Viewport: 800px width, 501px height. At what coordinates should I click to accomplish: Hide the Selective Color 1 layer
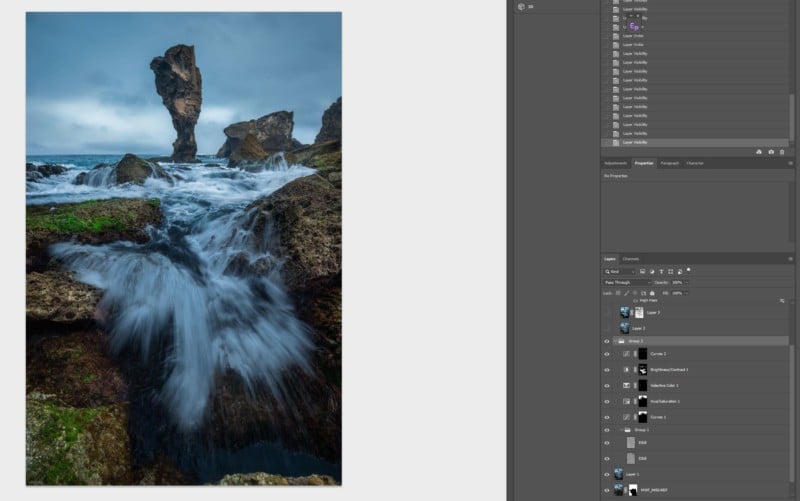click(607, 385)
